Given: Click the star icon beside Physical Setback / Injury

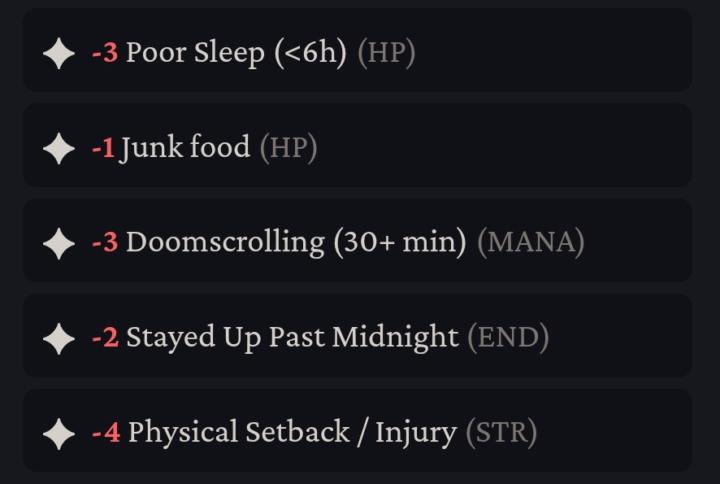Looking at the screenshot, I should [x=59, y=433].
